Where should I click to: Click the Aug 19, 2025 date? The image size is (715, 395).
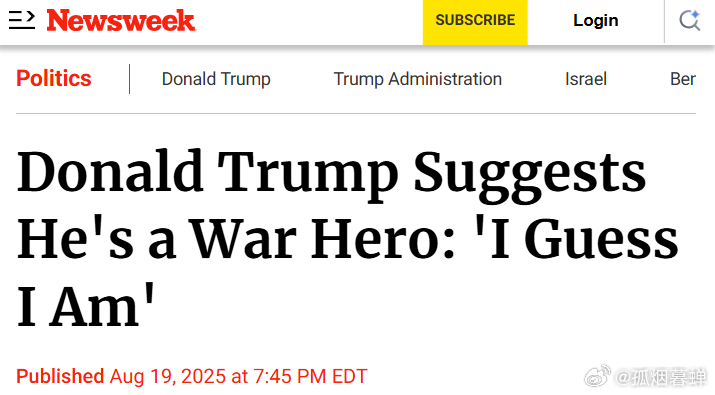[x=167, y=377]
